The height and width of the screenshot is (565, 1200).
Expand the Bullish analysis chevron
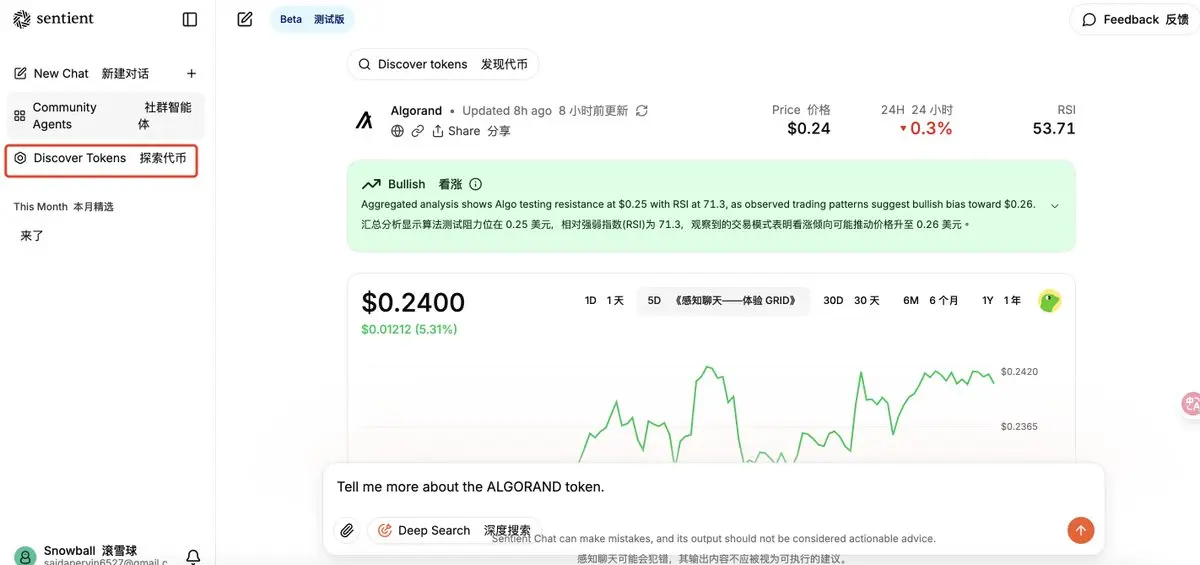(1054, 205)
